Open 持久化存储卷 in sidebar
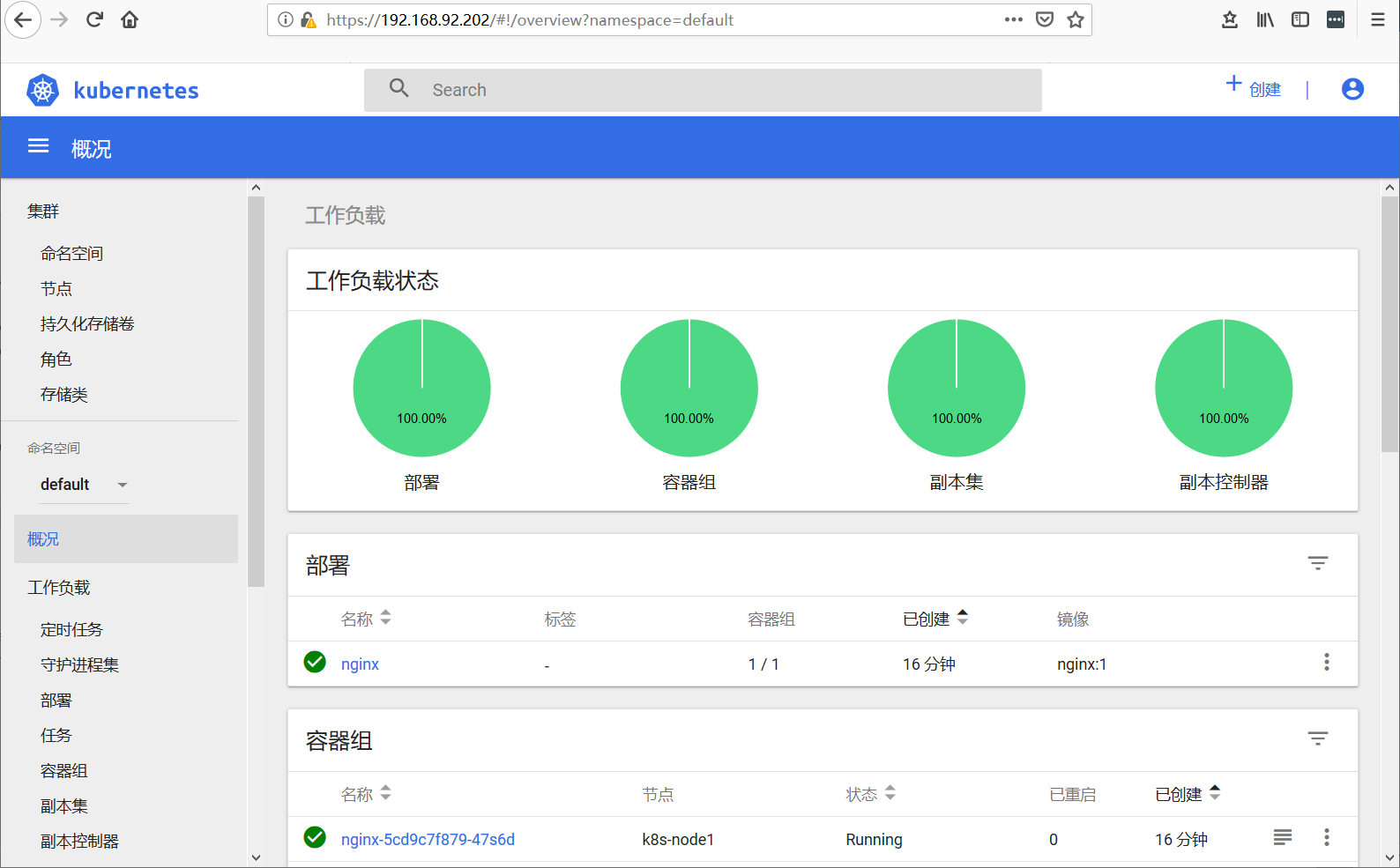The width and height of the screenshot is (1400, 868). pyautogui.click(x=87, y=324)
